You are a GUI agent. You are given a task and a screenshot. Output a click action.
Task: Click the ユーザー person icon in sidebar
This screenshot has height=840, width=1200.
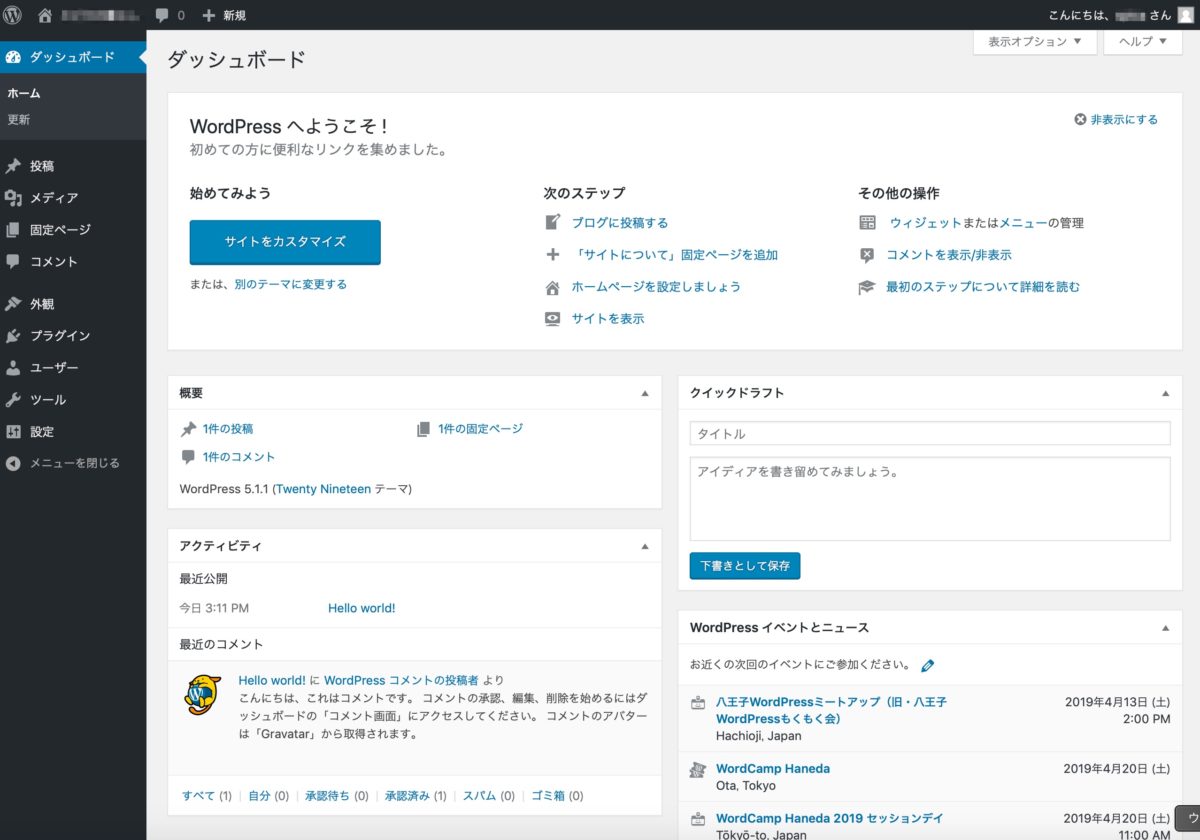click(13, 368)
